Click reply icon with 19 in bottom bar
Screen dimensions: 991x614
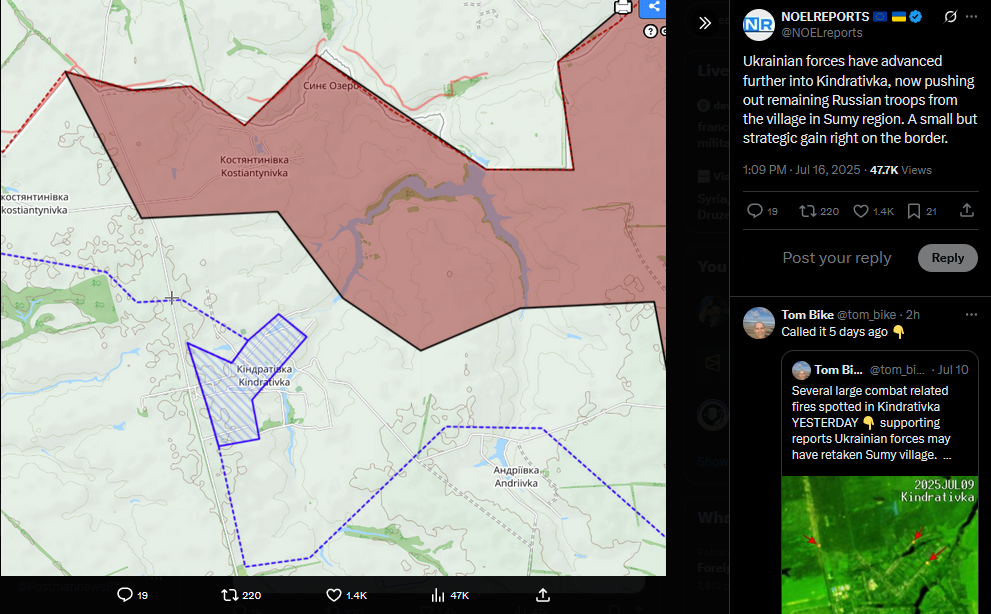tap(125, 595)
